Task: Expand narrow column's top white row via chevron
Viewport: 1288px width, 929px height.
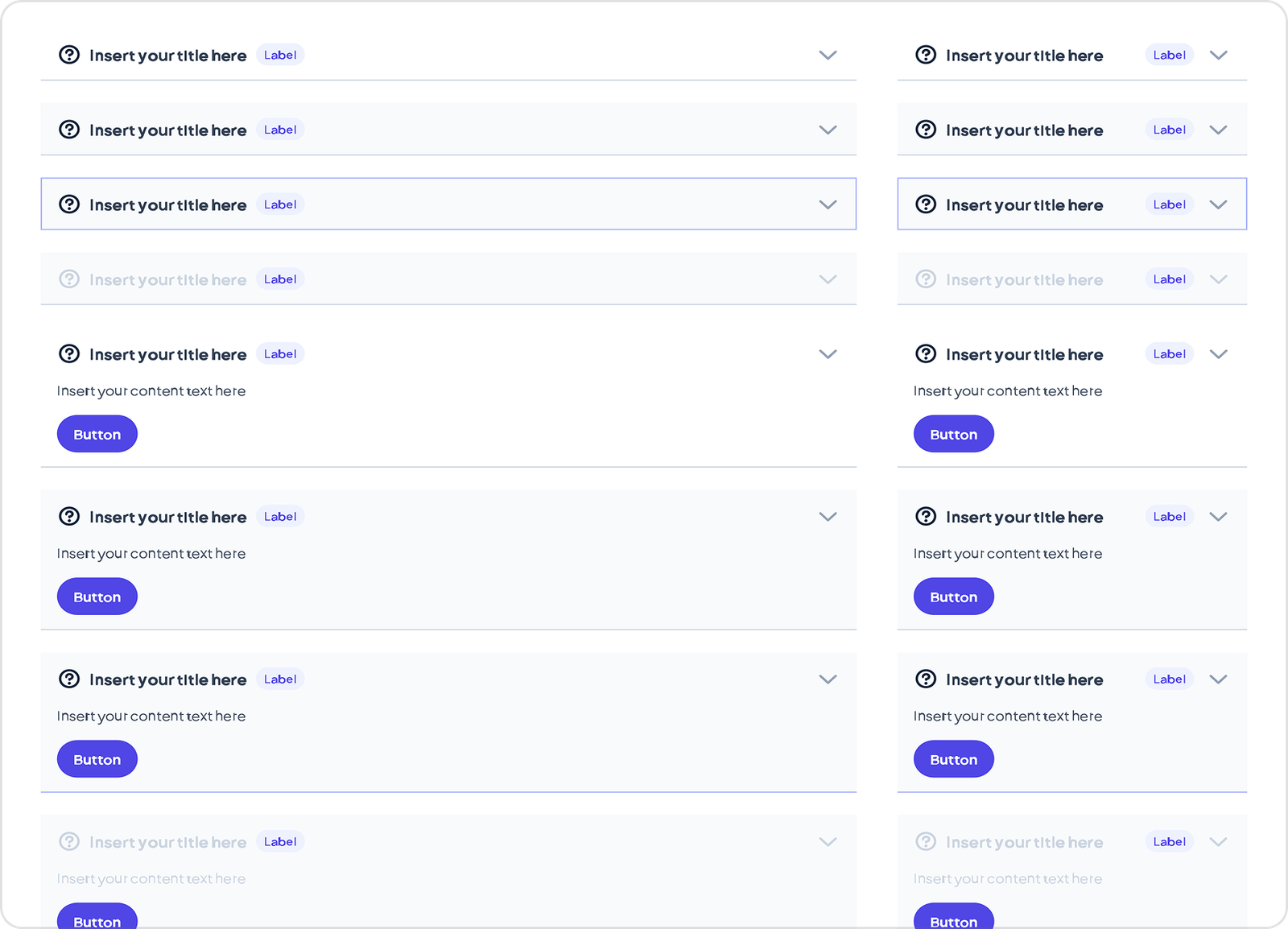Action: click(x=1218, y=56)
